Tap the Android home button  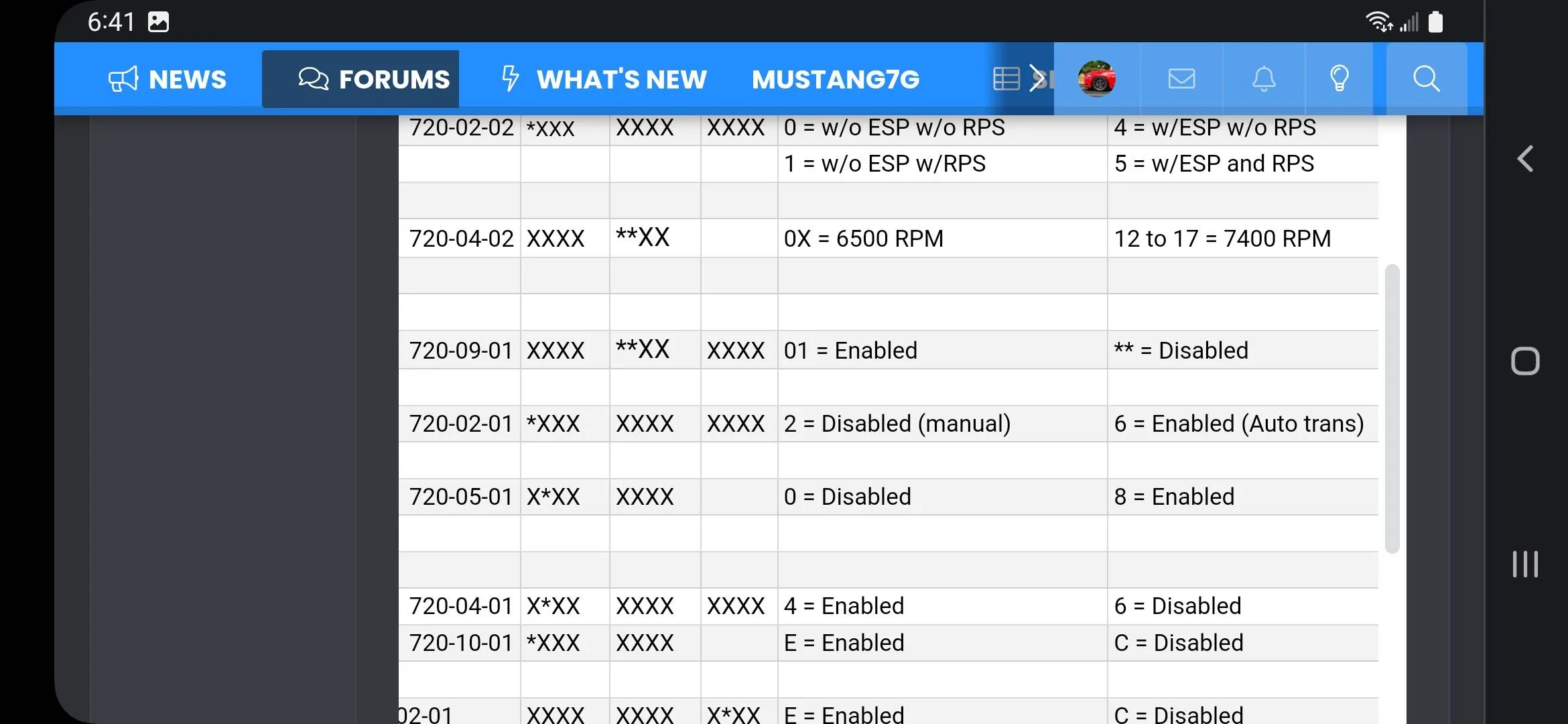[x=1525, y=361]
